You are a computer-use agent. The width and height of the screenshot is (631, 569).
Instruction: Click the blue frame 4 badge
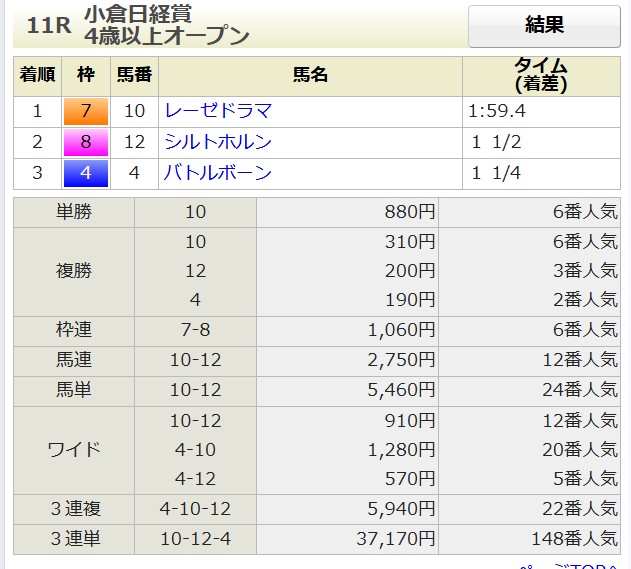85,173
